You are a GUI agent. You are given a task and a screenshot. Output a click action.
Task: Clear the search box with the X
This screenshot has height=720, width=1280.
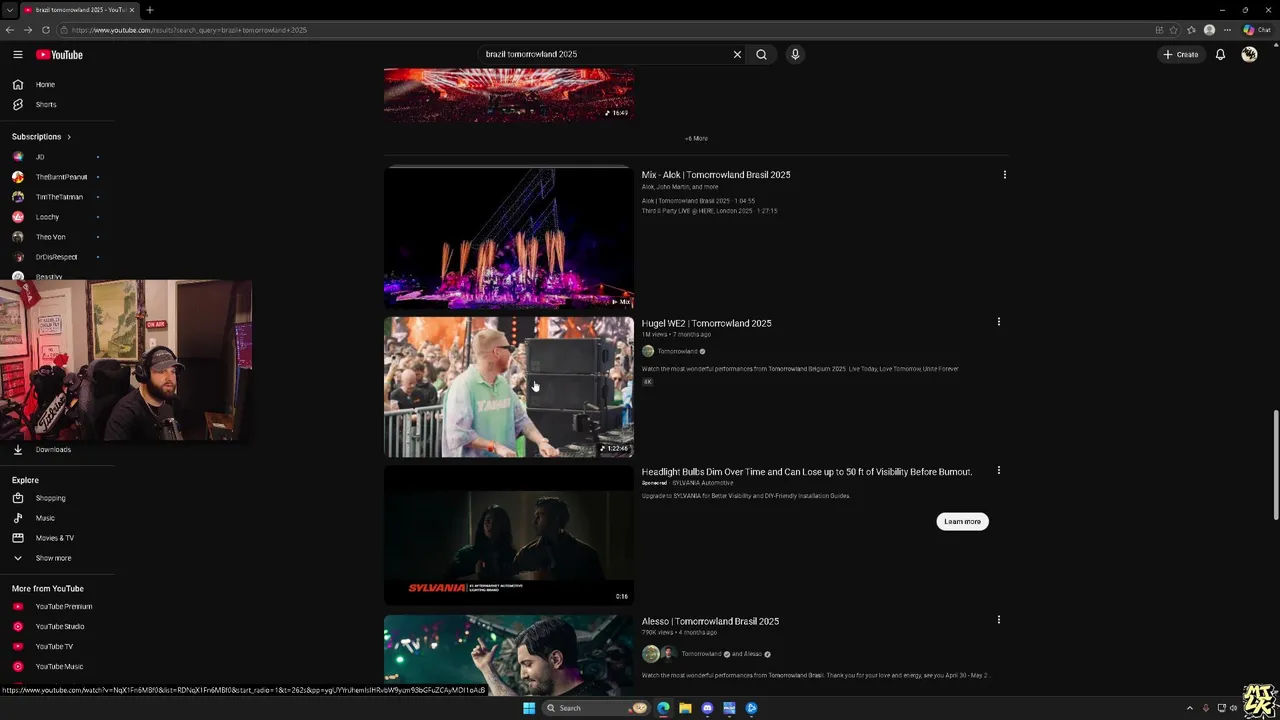click(737, 54)
